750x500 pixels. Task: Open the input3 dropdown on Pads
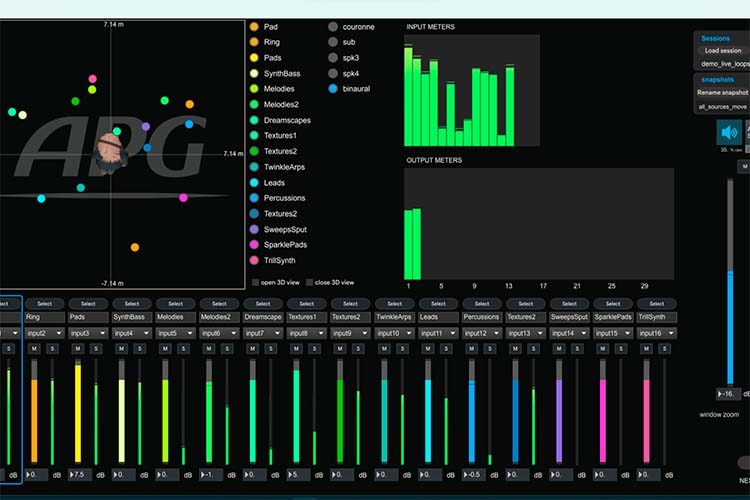click(x=88, y=333)
